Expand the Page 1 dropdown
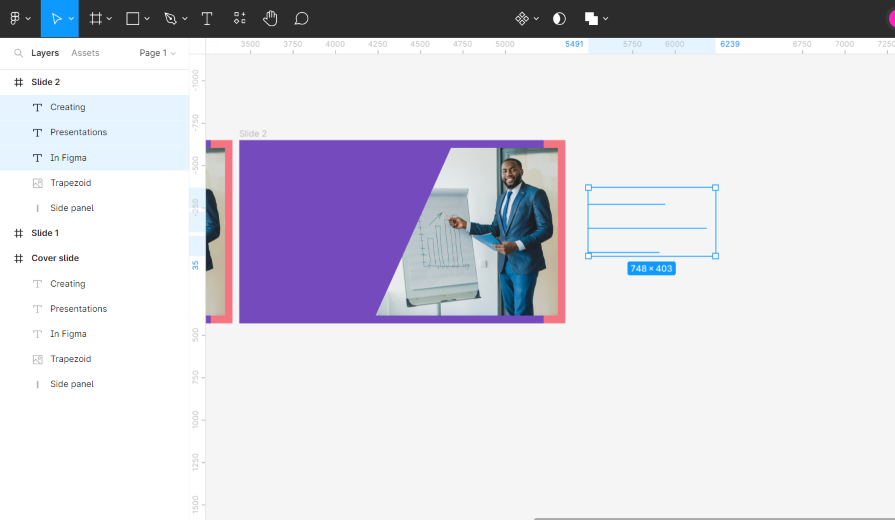 coord(157,53)
